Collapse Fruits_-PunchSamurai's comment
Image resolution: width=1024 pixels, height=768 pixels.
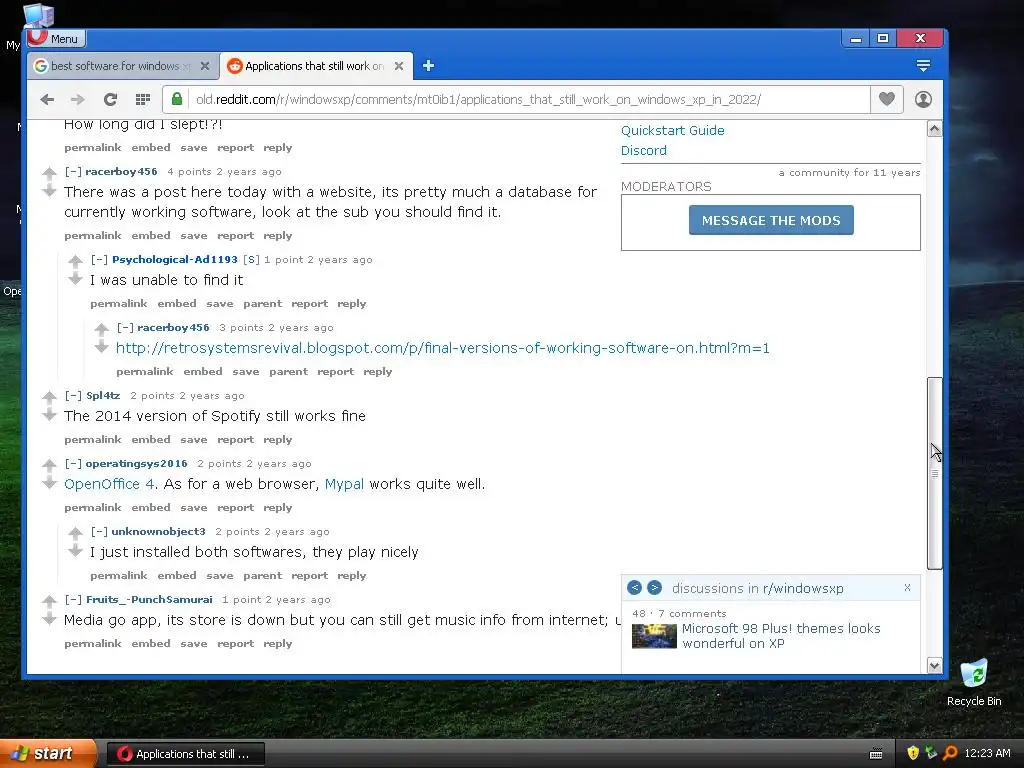pos(73,599)
